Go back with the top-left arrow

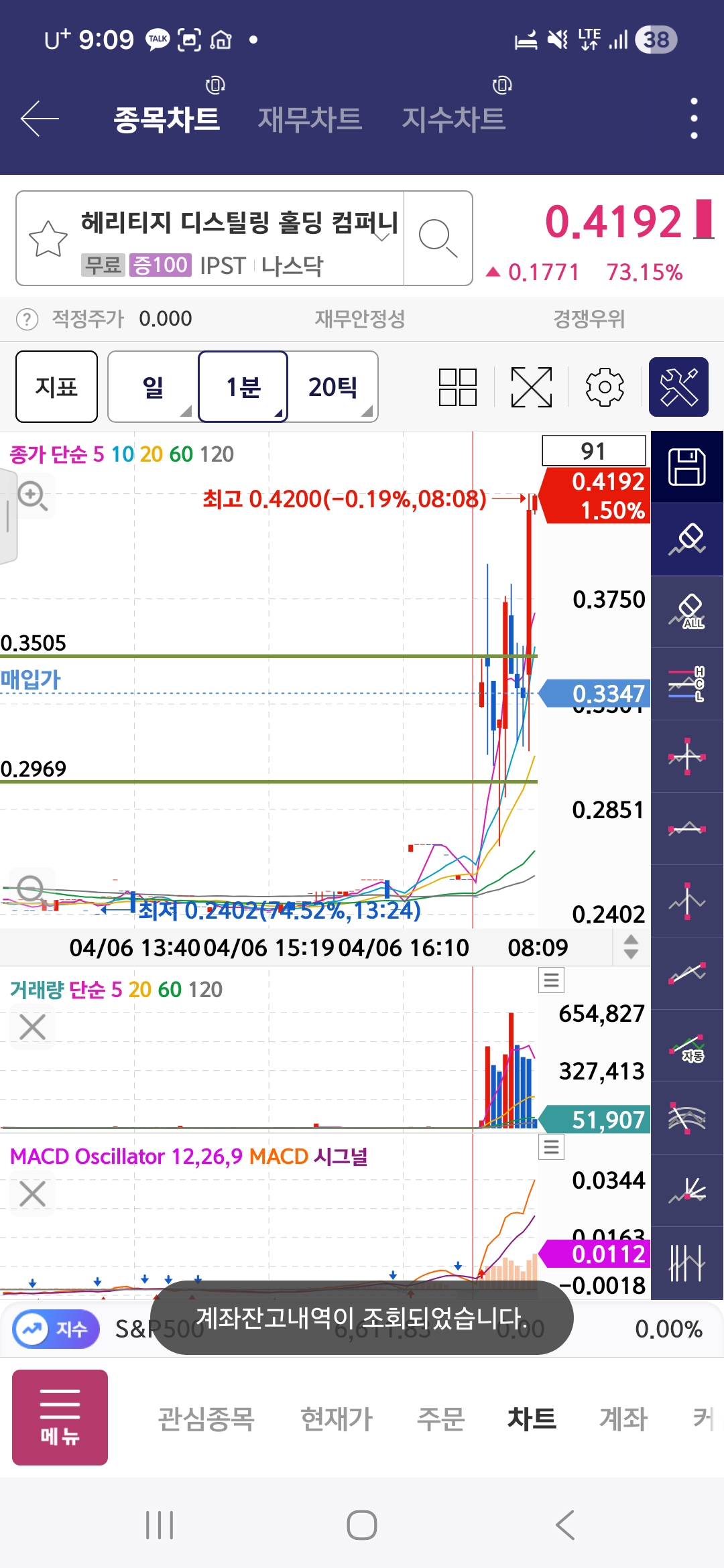[40, 119]
